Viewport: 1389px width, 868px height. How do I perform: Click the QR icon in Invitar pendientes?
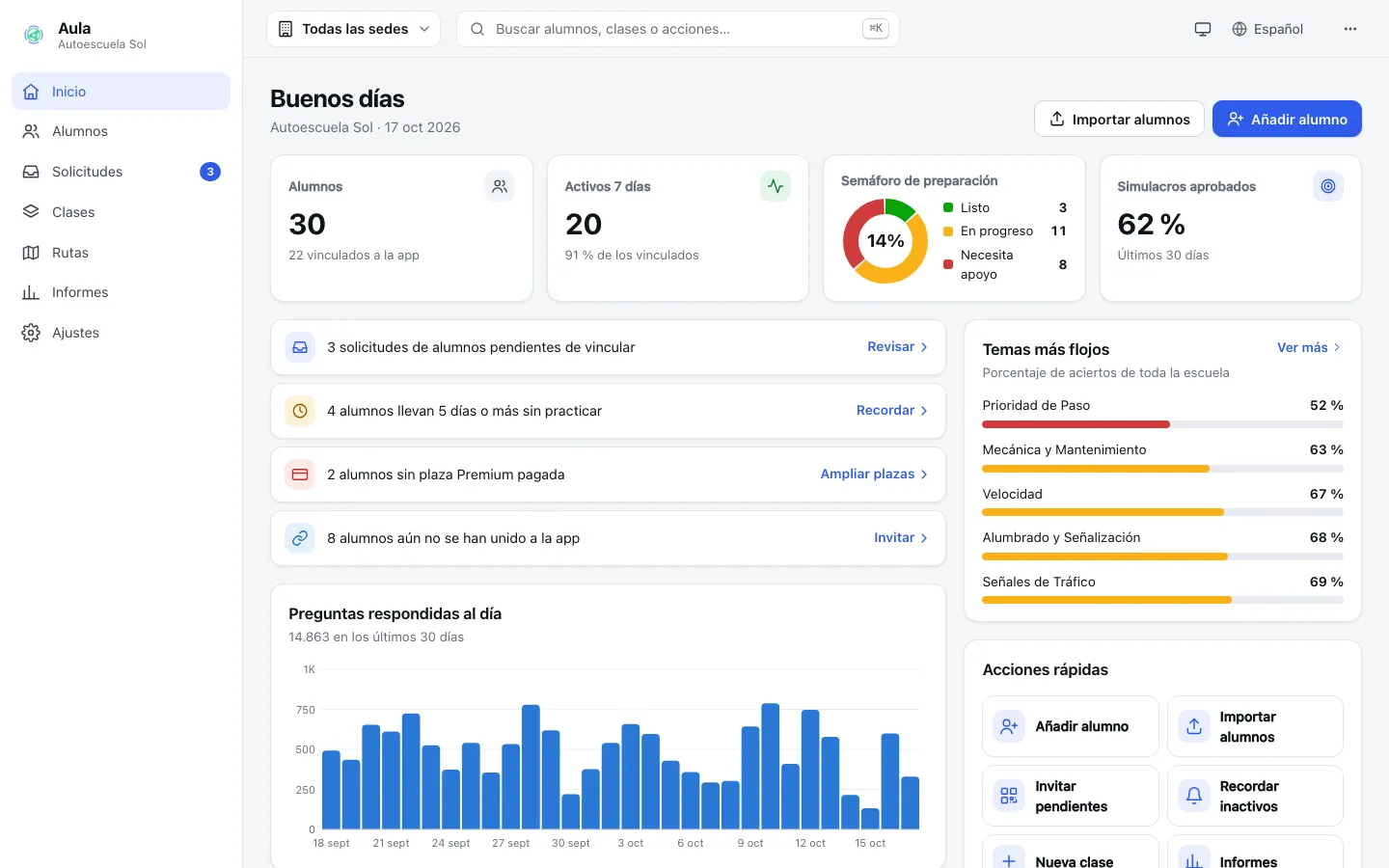(1009, 796)
